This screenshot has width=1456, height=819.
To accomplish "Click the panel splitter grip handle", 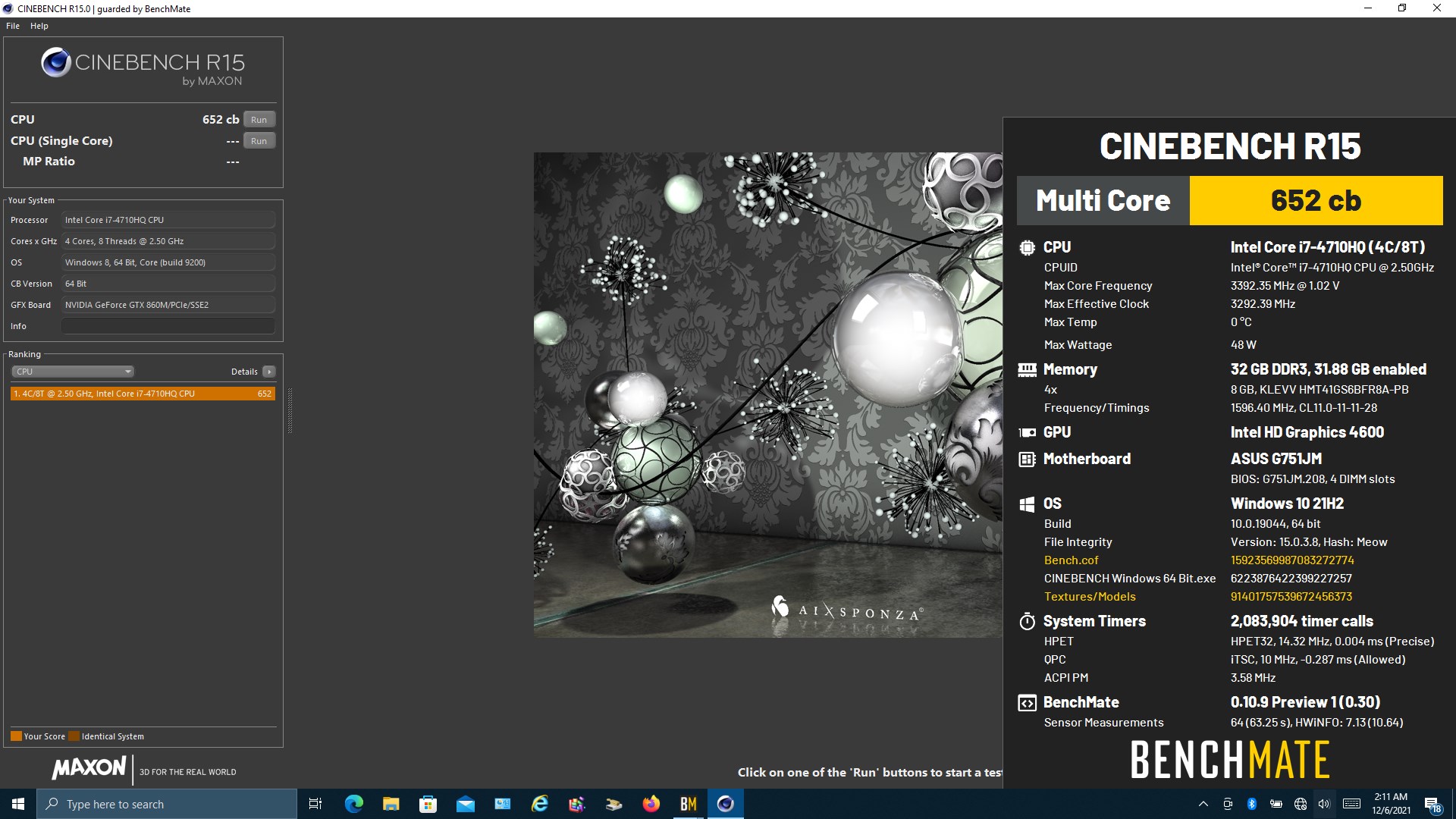I will (290, 409).
